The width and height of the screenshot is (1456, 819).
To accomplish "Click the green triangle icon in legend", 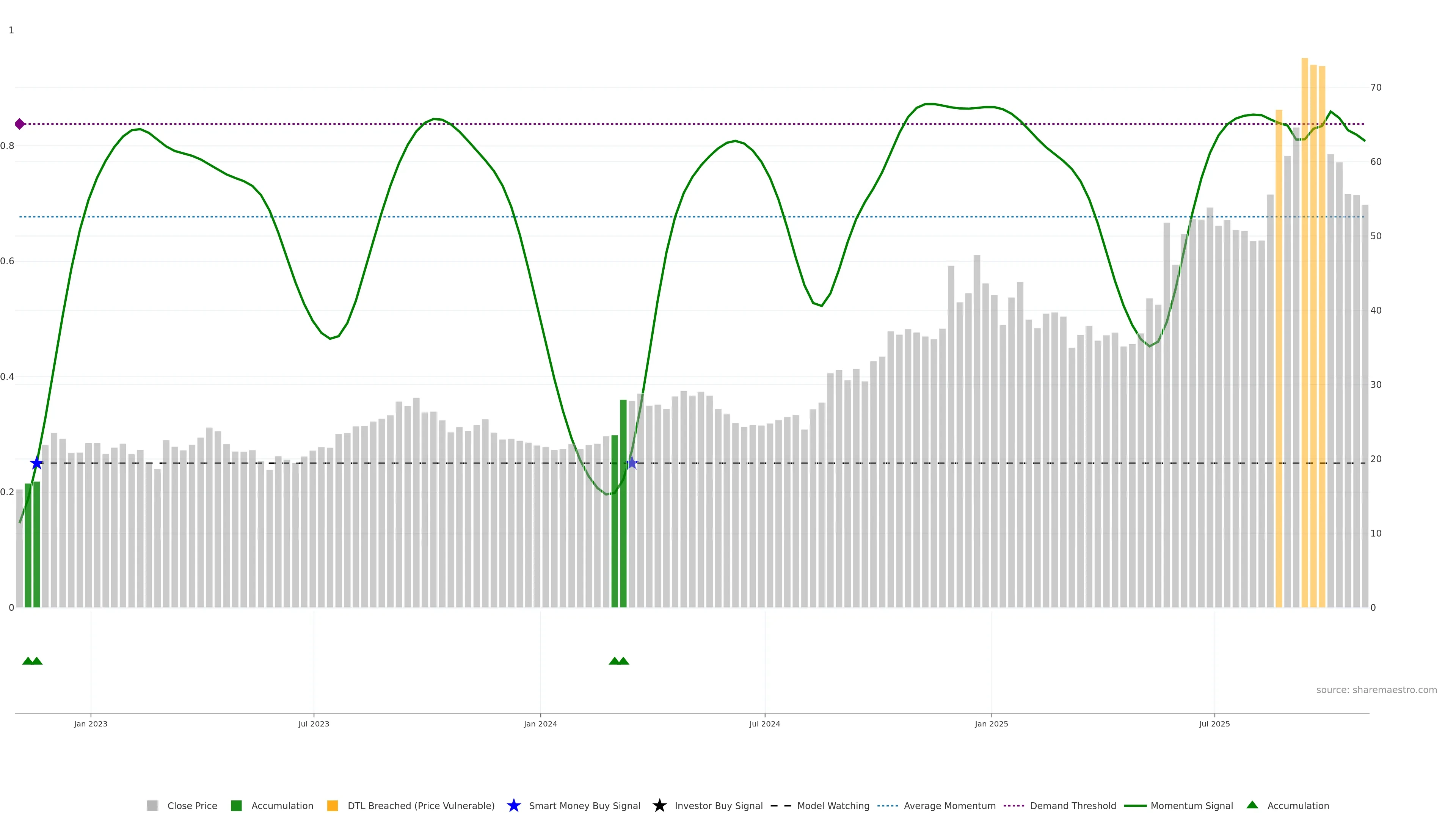I will click(1252, 805).
